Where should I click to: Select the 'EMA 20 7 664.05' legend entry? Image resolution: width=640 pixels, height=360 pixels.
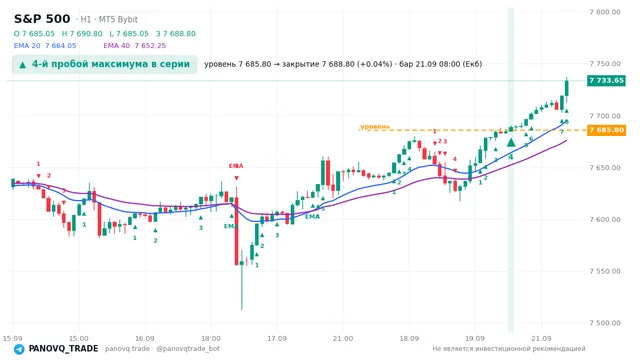(45, 45)
